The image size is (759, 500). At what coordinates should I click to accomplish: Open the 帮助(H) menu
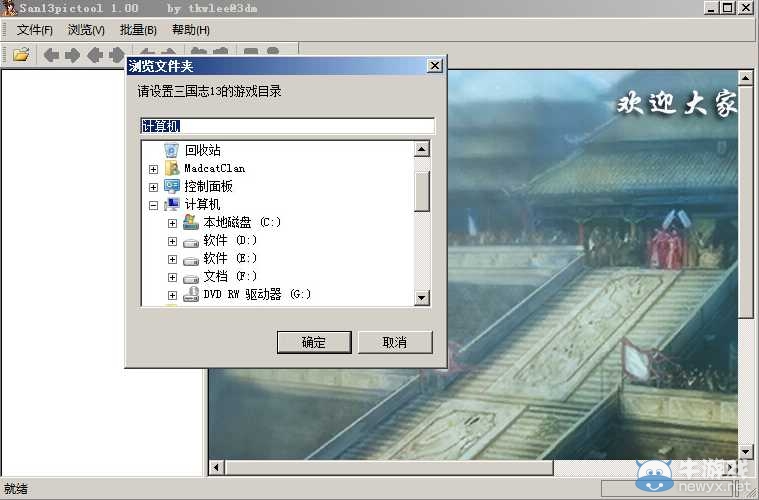pos(191,30)
